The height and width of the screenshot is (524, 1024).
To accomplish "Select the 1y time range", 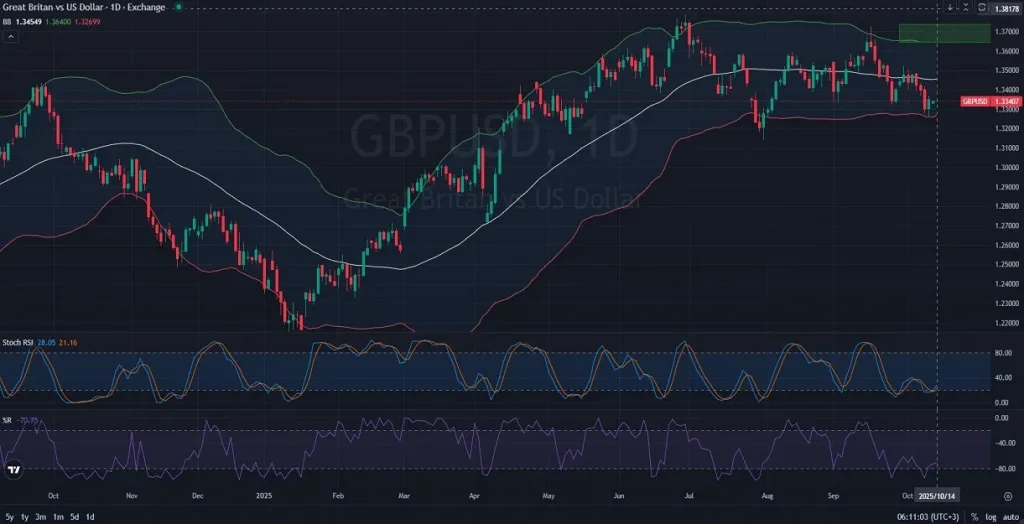I will (x=25, y=517).
